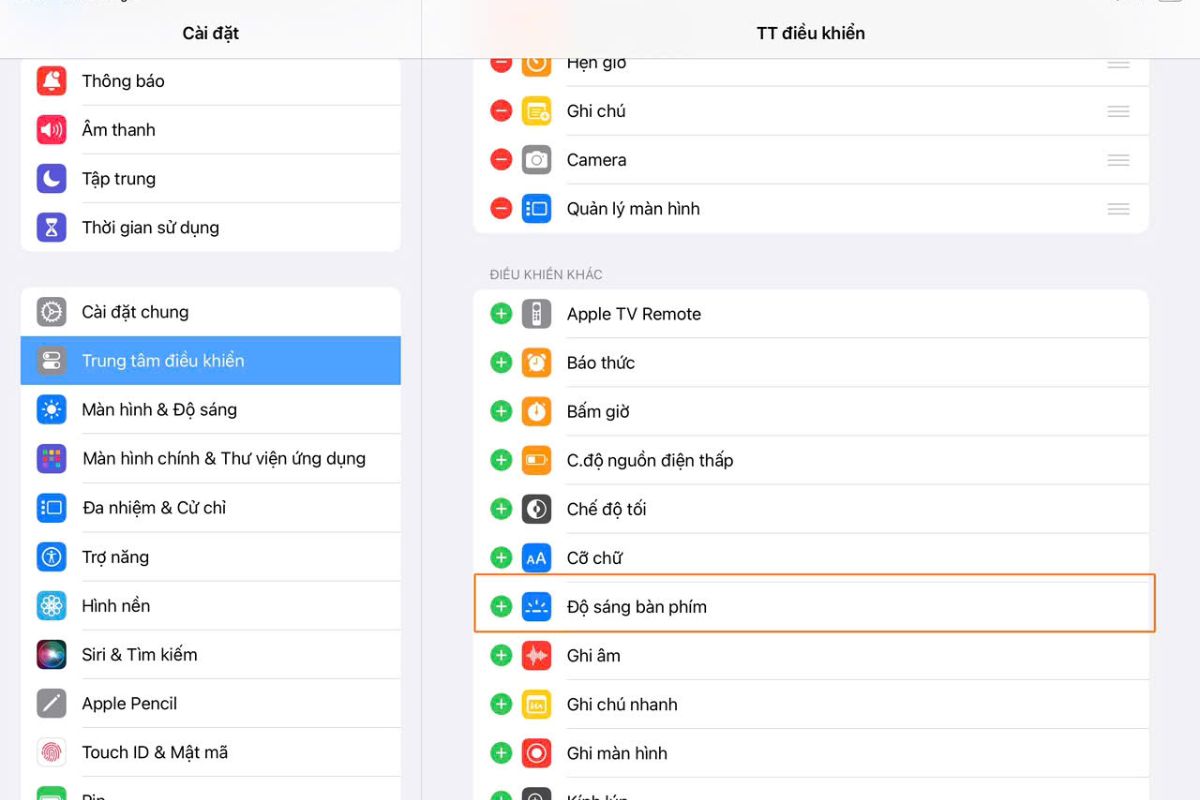Add C.độ nguồn điện thấp control
Image resolution: width=1200 pixels, height=800 pixels.
501,460
